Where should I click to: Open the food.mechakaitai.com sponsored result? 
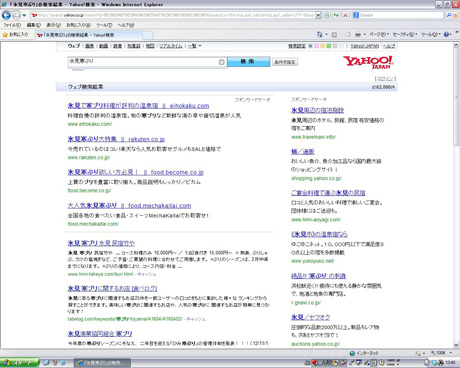(x=129, y=206)
